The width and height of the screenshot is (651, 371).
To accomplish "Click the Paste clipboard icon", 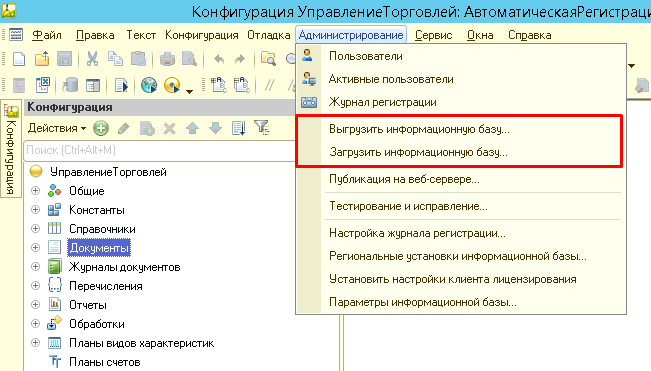I will [x=138, y=59].
